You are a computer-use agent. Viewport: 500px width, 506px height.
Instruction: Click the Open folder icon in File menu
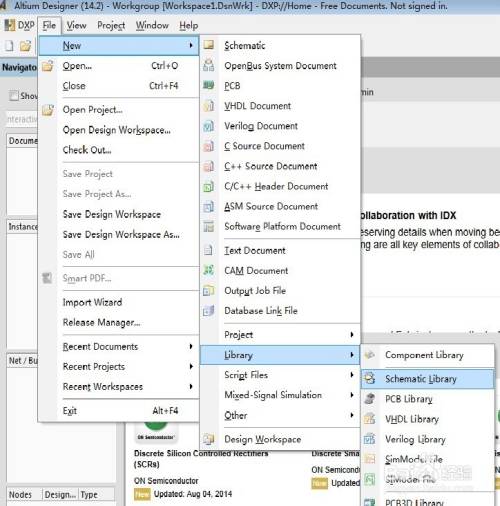[48, 66]
